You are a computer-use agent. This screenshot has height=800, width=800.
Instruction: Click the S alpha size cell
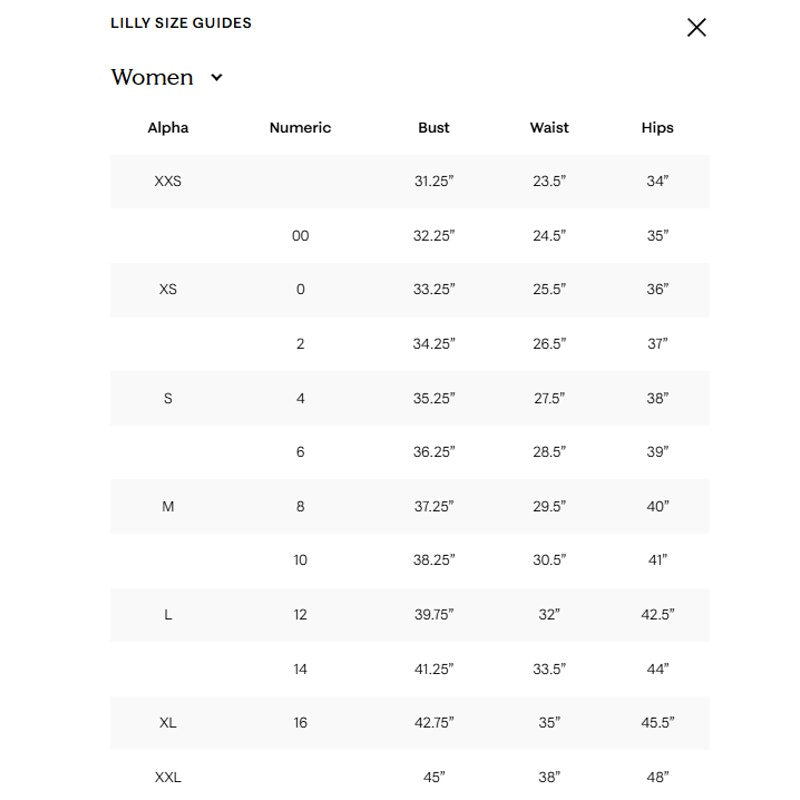(168, 398)
